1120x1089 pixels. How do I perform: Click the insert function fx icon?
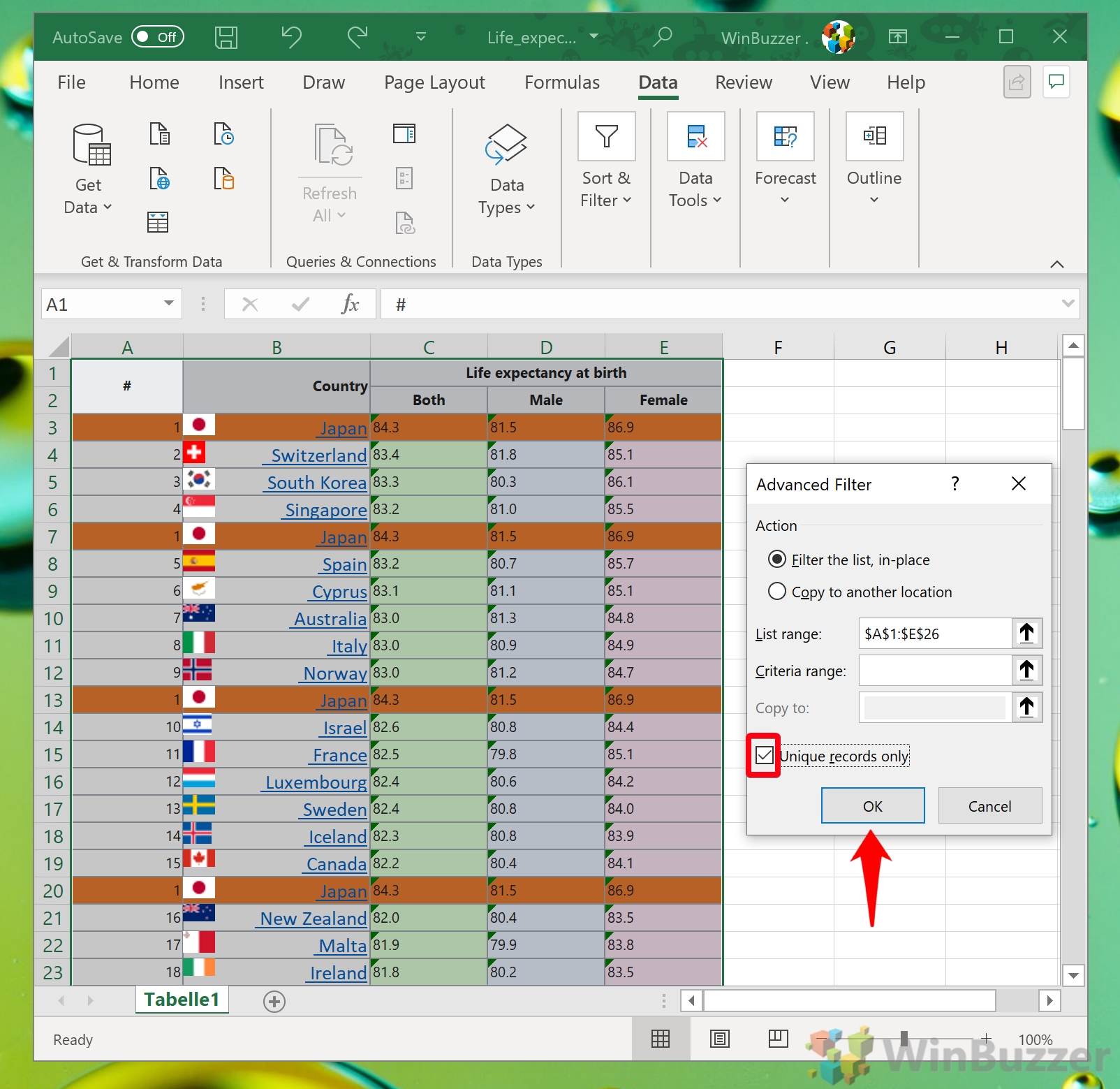pyautogui.click(x=350, y=305)
